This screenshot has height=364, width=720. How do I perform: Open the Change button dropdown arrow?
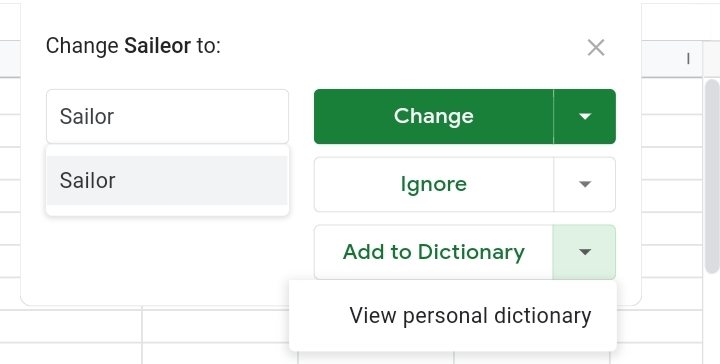(585, 116)
